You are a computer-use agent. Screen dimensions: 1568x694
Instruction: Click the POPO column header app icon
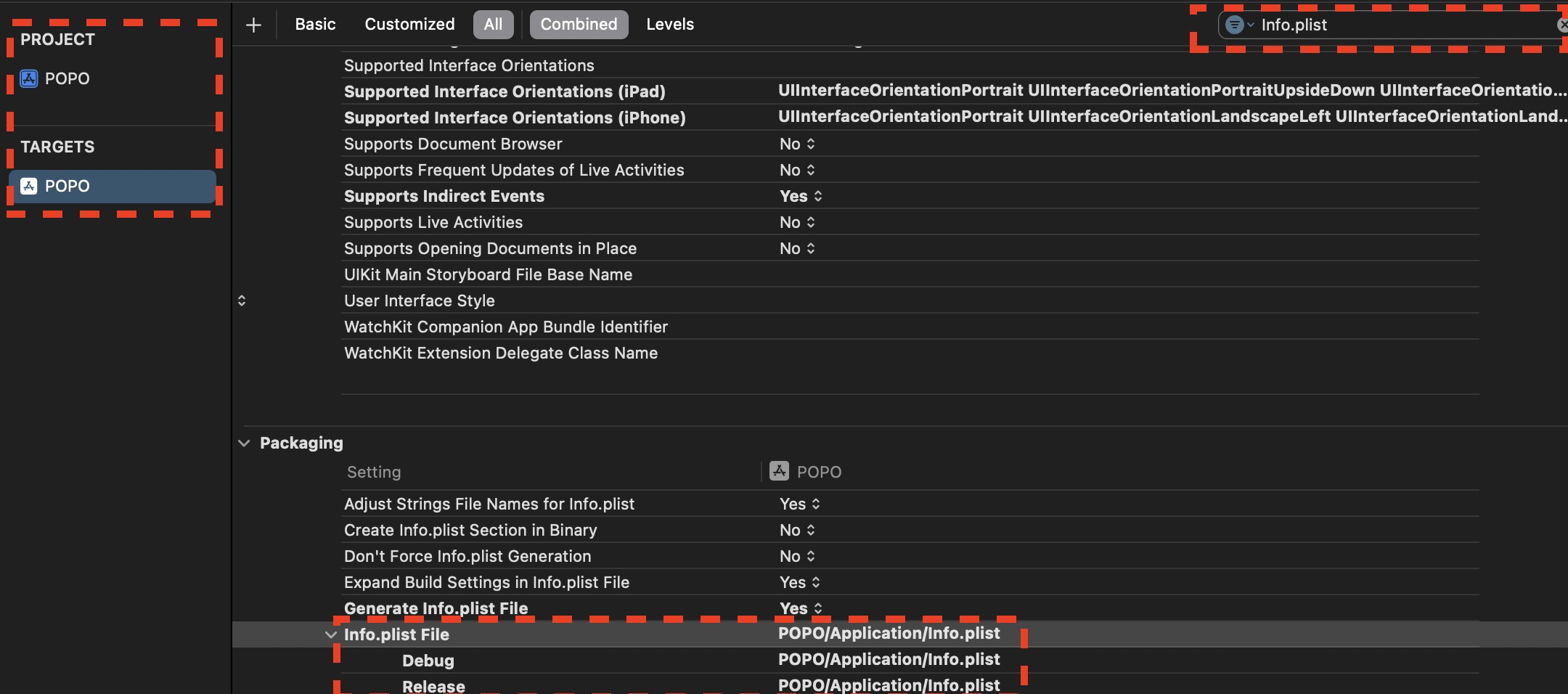779,471
